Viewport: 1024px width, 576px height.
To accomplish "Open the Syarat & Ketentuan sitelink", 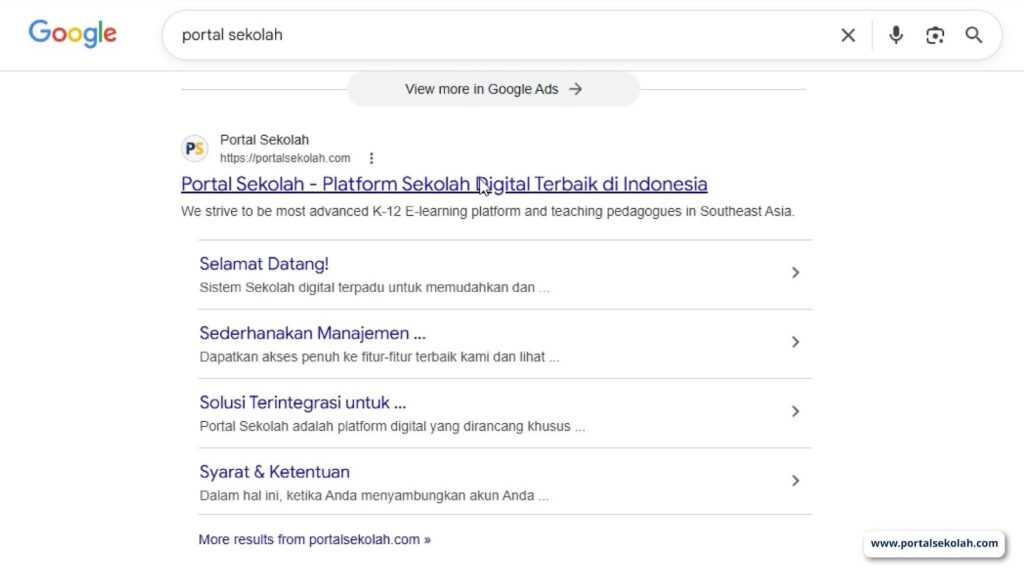I will 274,472.
